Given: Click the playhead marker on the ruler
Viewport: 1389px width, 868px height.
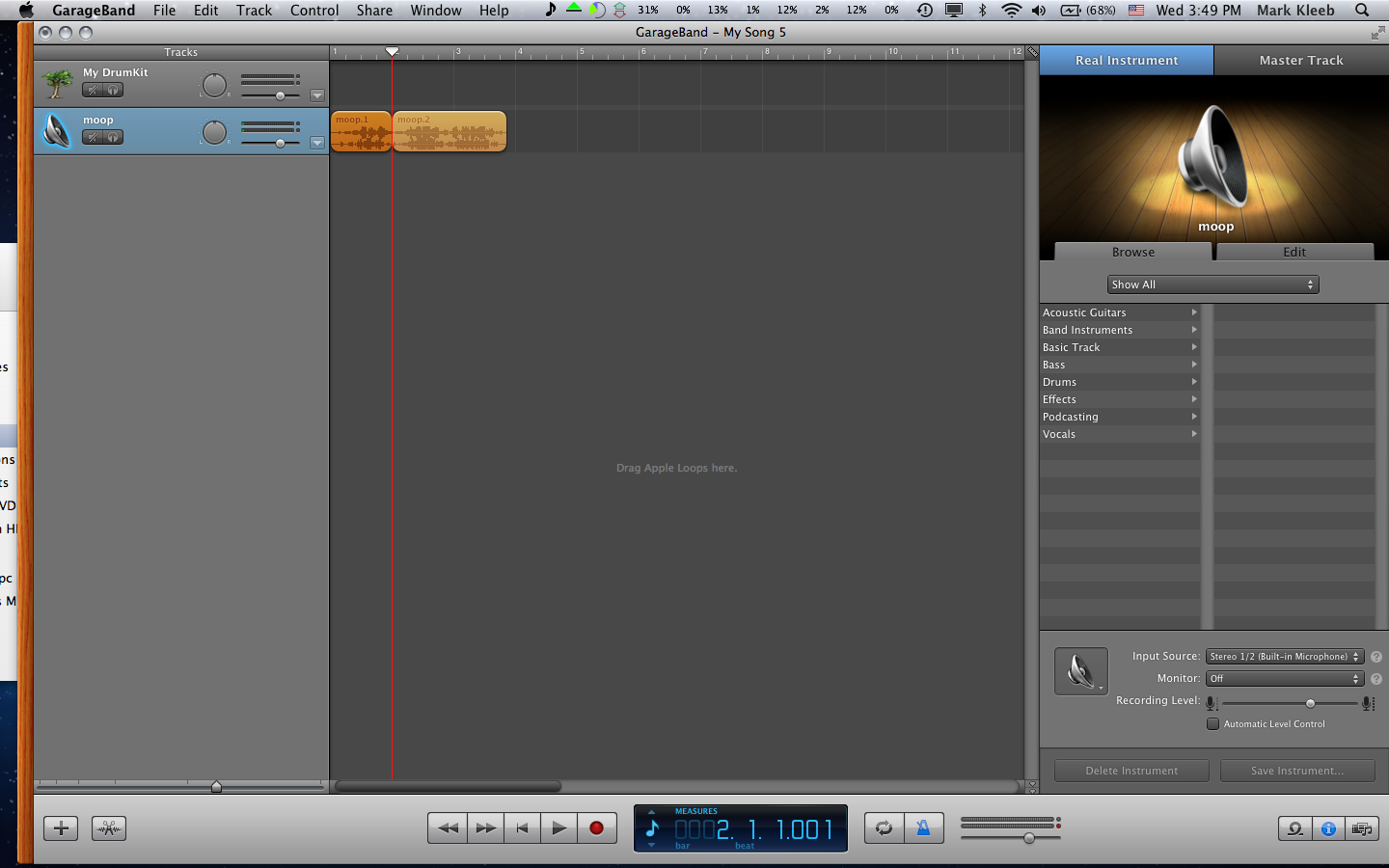Looking at the screenshot, I should coord(392,52).
